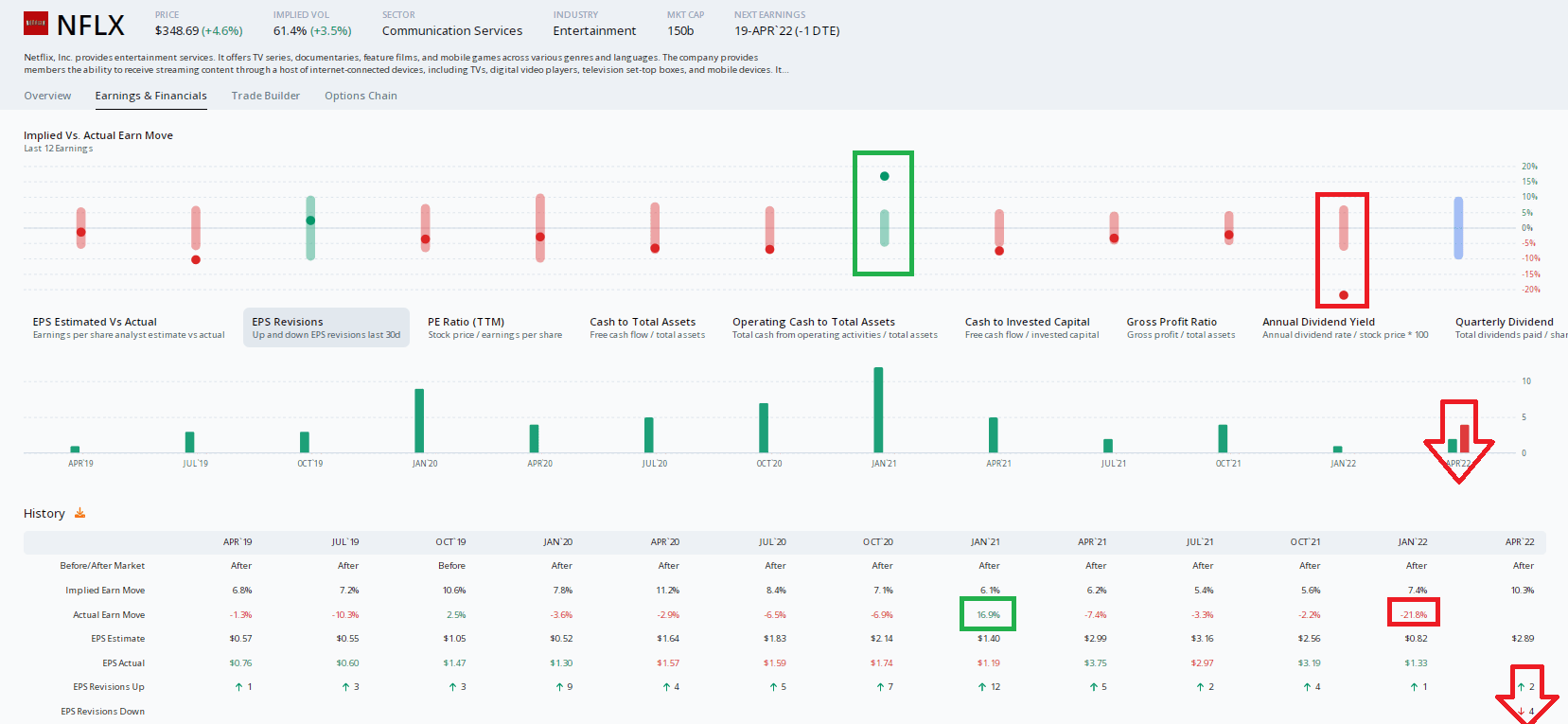Click the Communication Services sector text

tap(452, 31)
